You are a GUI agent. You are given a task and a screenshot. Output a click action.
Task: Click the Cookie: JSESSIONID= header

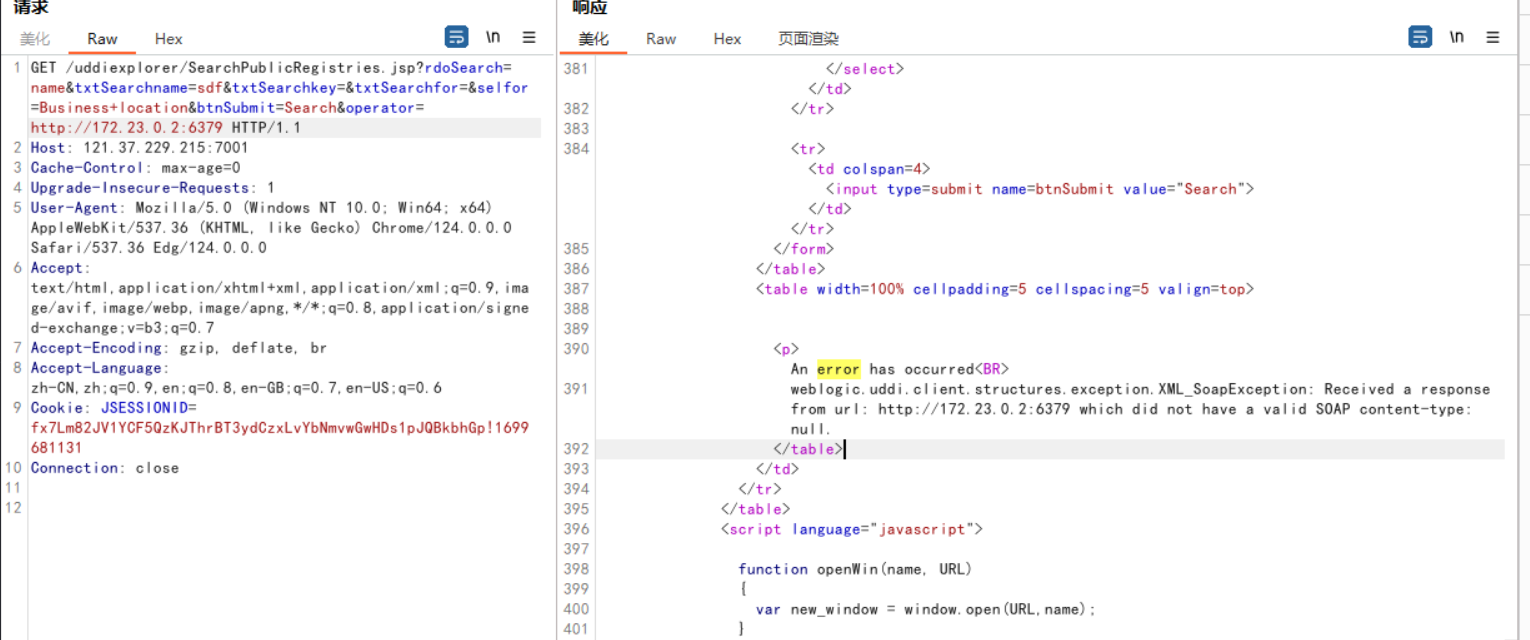pyautogui.click(x=113, y=408)
